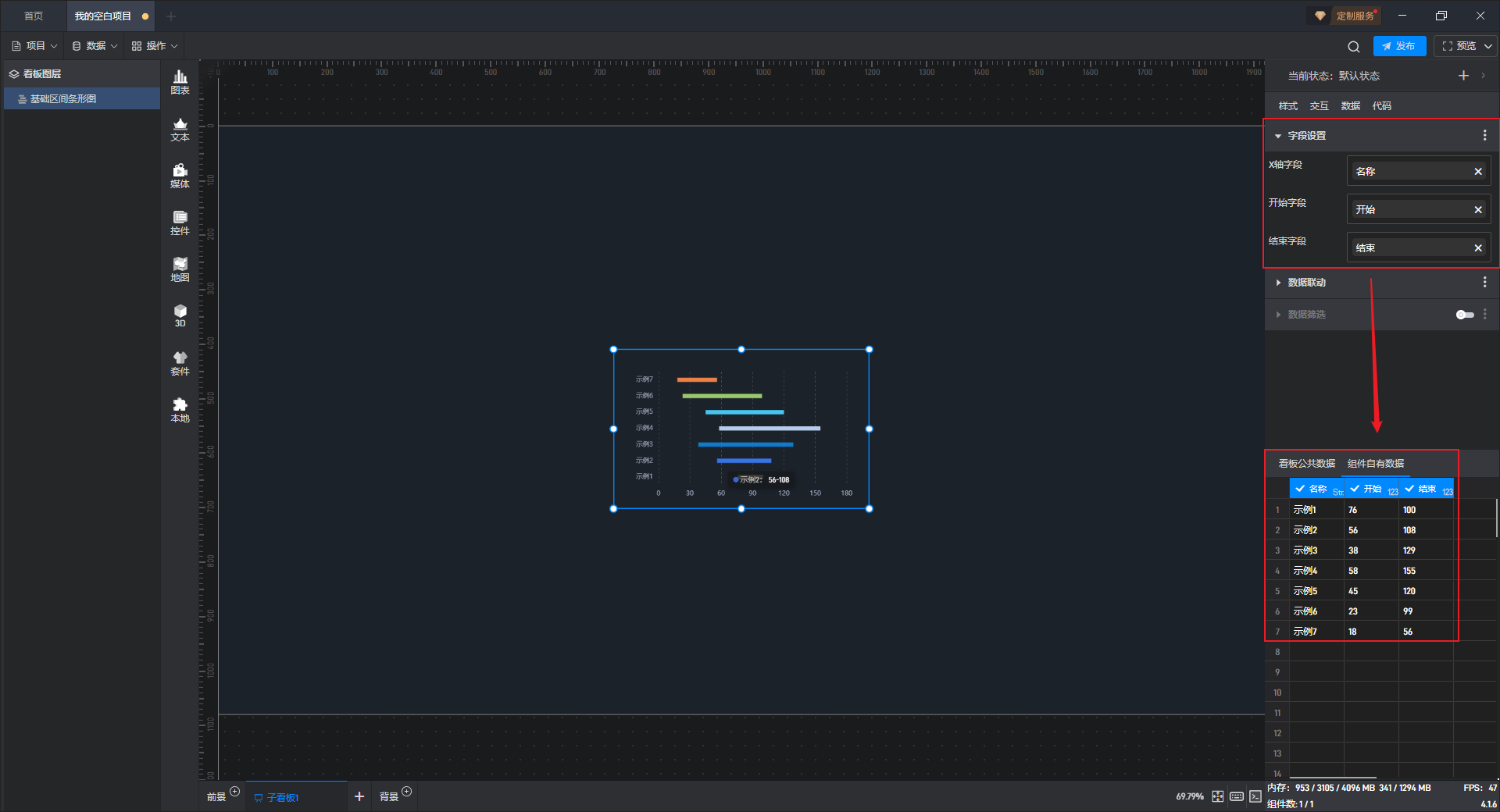Switch to the 样式 tab
This screenshot has width=1500, height=812.
pyautogui.click(x=1287, y=106)
